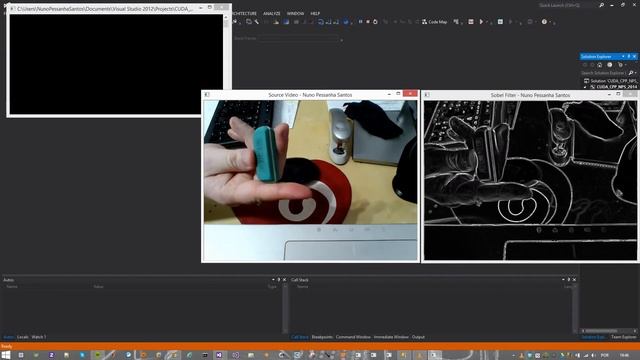Click the console window title bar
The image size is (640, 360).
pyautogui.click(x=118, y=8)
